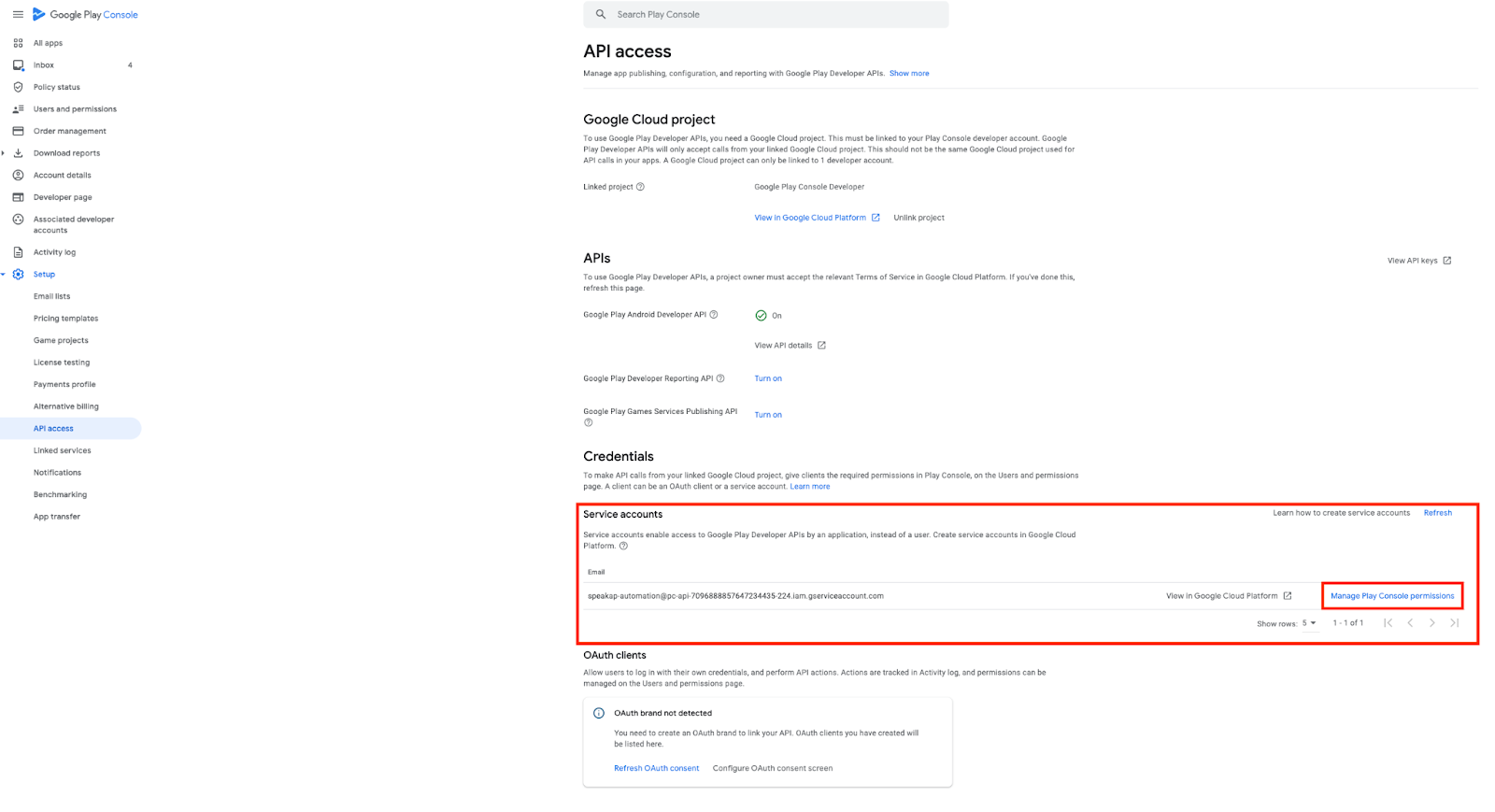
Task: Expand the Download reports section
Action: click(4, 153)
